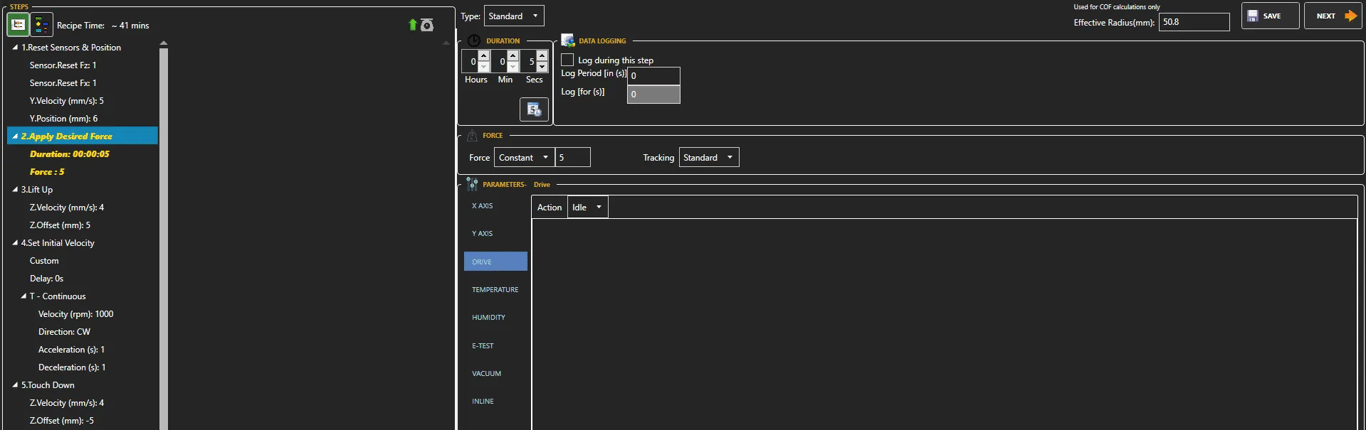Increase the Min value
This screenshot has height=430, width=1366.
coord(513,56)
